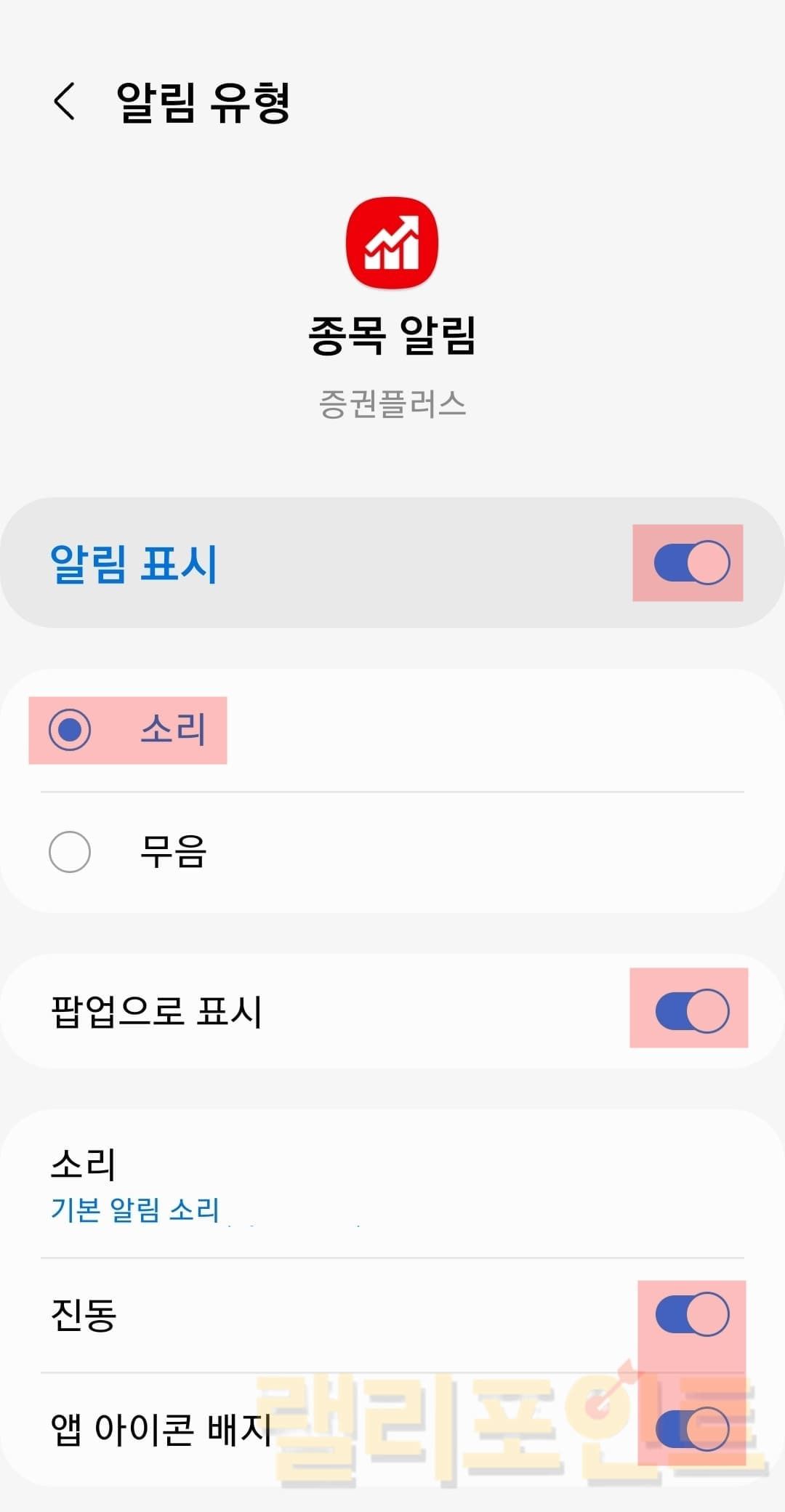Tap the back arrow beside 알림 유형

[x=65, y=101]
